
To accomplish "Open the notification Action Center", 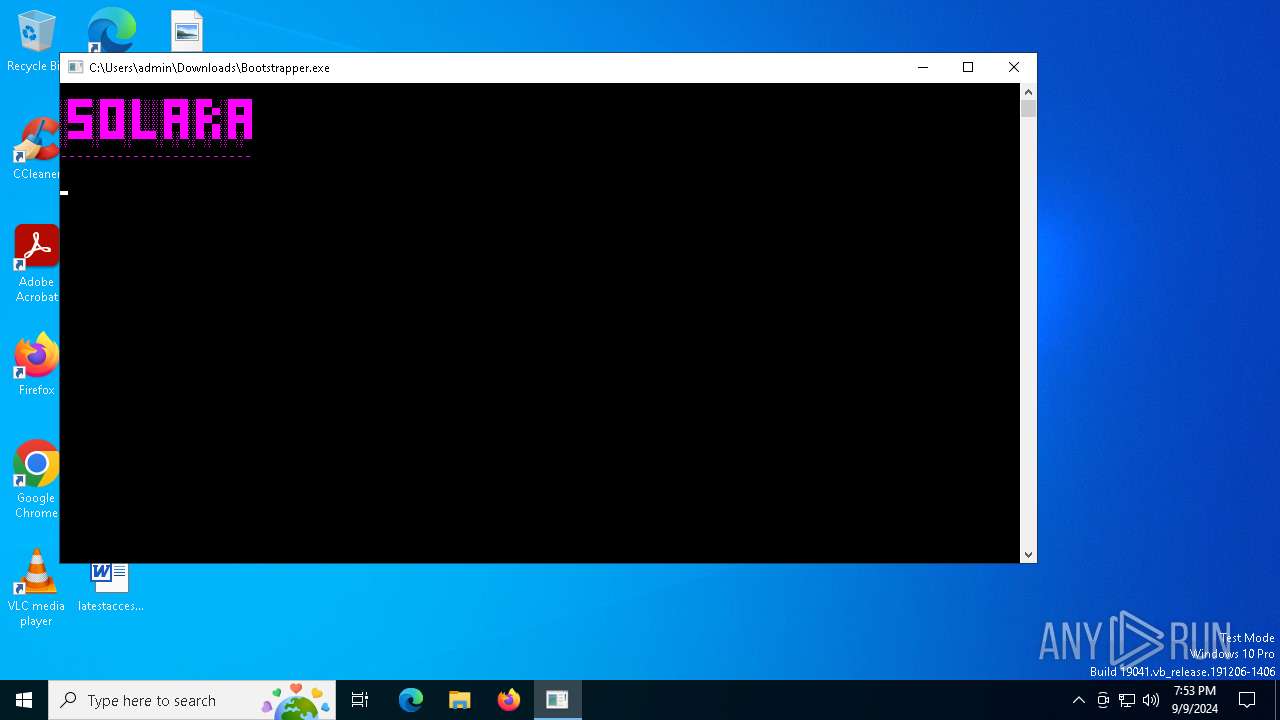I will click(1247, 700).
